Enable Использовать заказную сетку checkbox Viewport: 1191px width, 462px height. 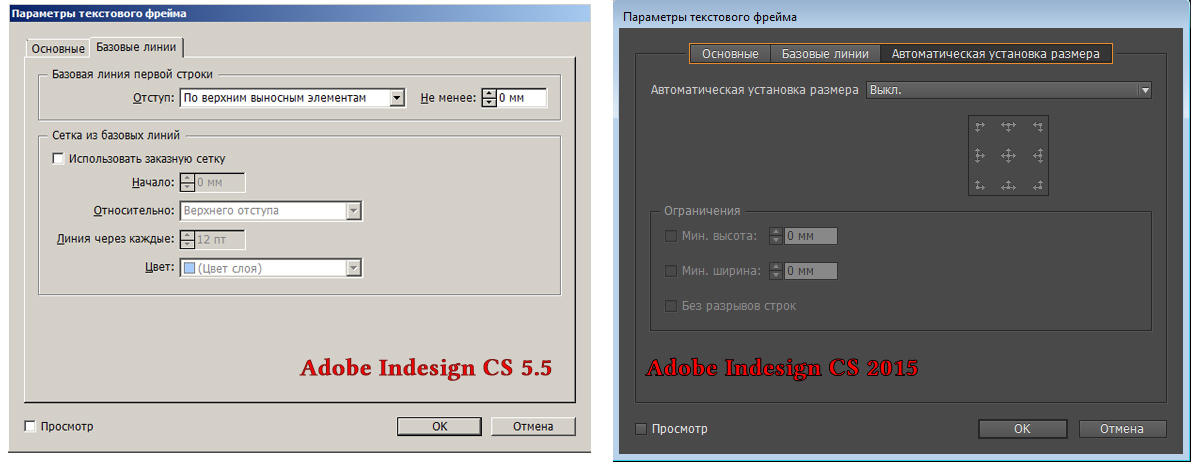point(58,159)
